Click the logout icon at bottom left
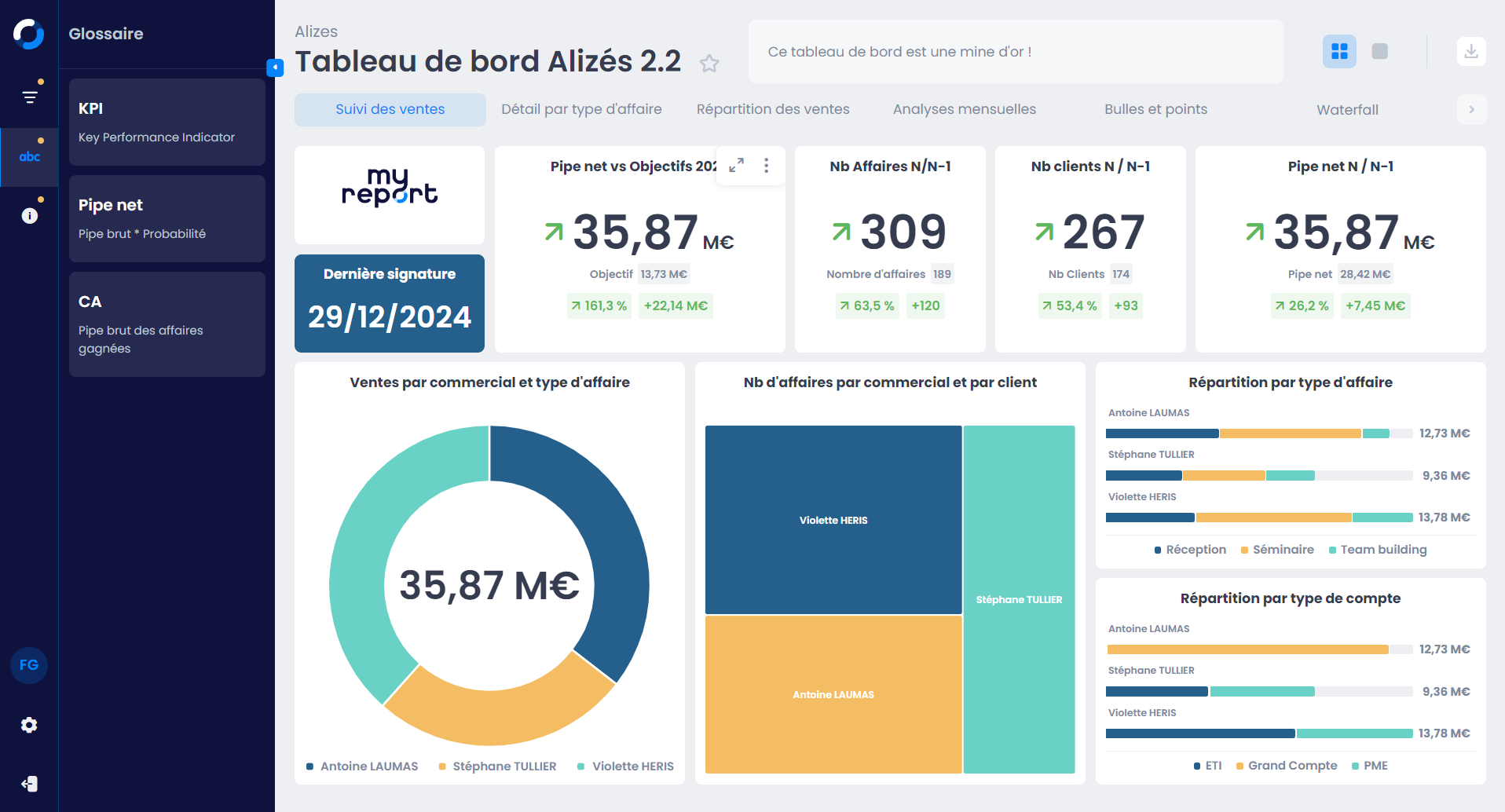Screen dimensions: 1505x812 (29, 784)
